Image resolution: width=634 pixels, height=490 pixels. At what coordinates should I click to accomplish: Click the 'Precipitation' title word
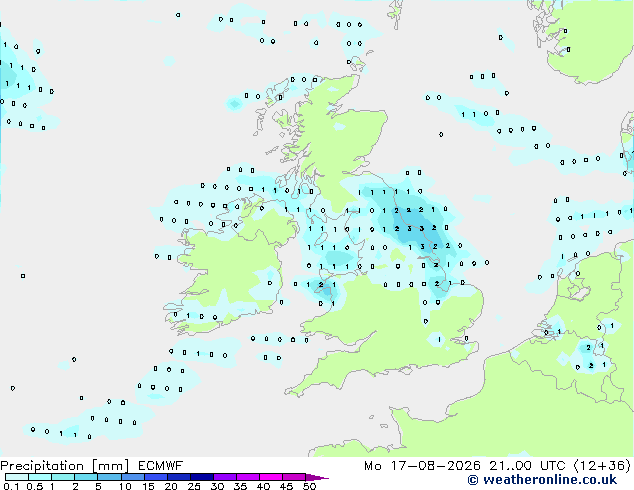tap(42, 466)
